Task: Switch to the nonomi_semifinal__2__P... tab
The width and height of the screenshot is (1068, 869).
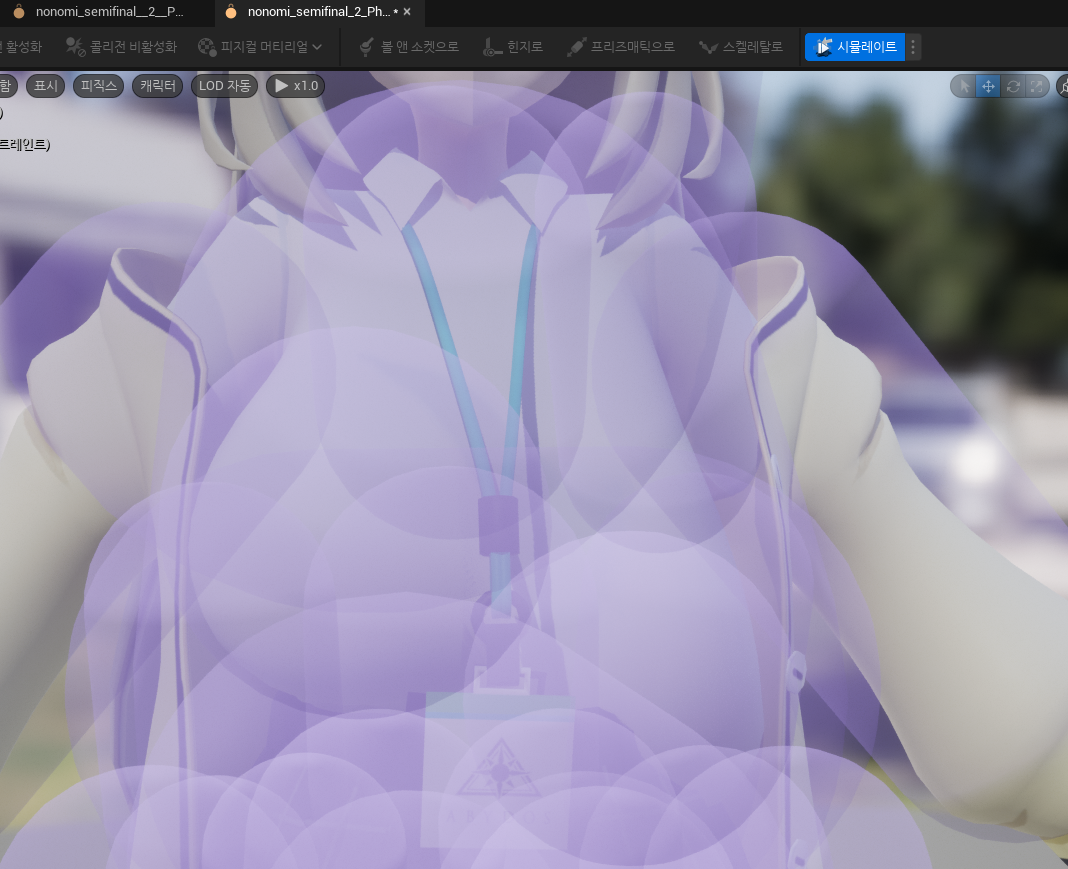Action: 99,12
